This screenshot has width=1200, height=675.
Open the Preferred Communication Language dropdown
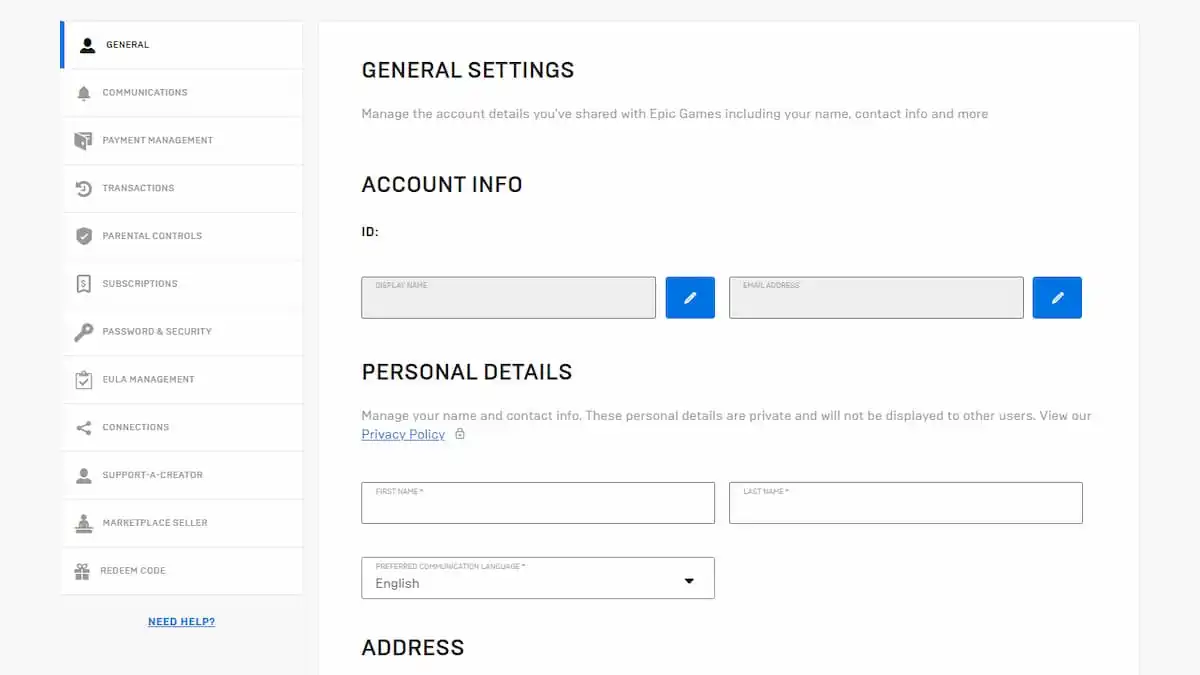[537, 578]
